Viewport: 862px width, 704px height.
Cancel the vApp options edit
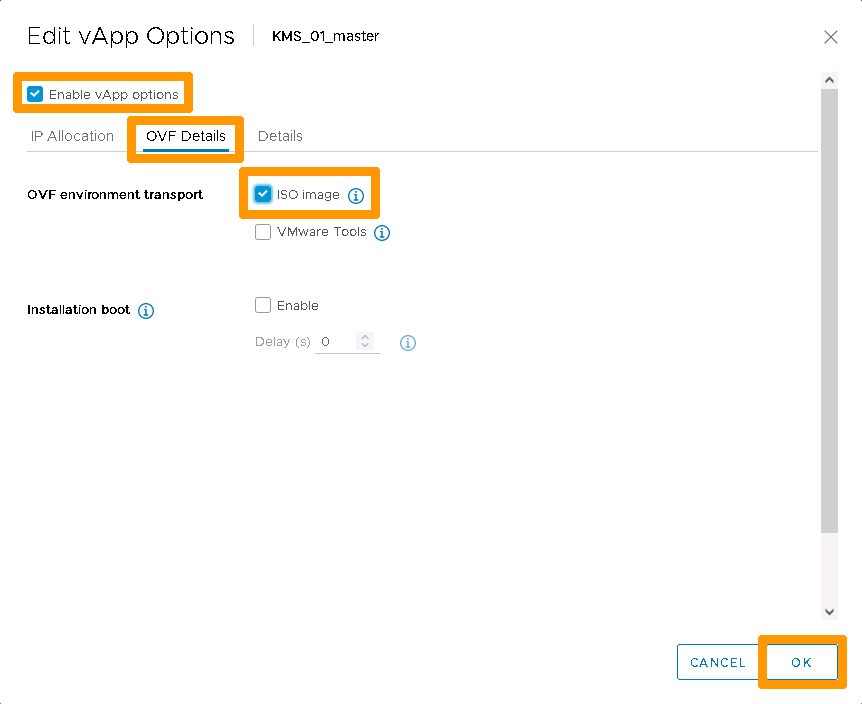point(718,662)
